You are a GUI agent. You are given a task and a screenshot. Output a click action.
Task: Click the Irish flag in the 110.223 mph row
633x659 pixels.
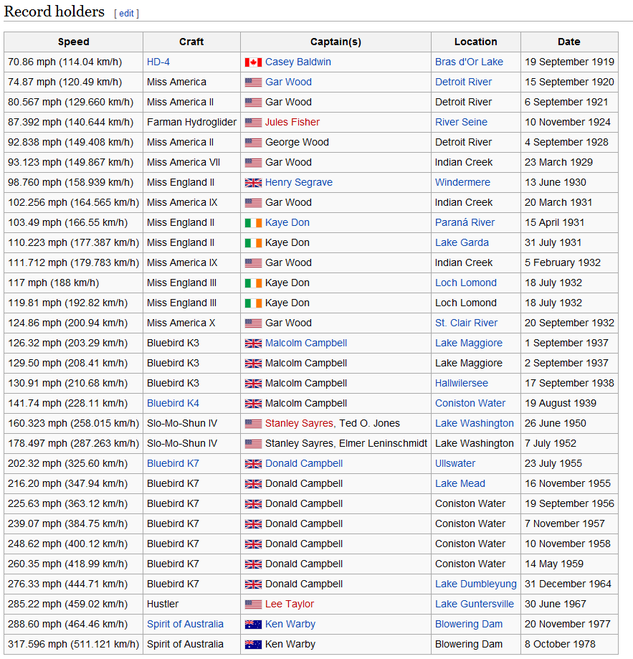(253, 243)
